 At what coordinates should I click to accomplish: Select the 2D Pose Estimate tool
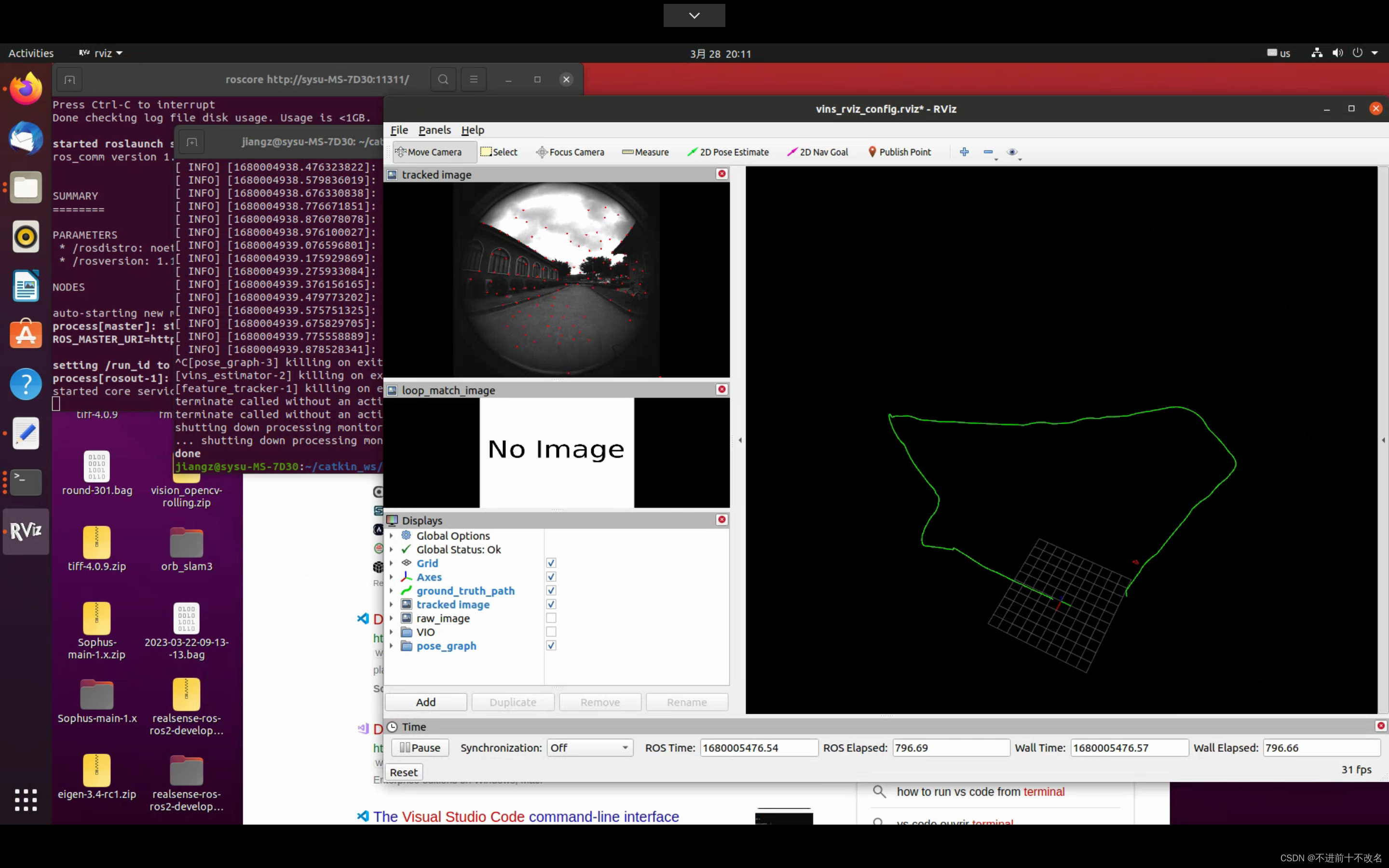pyautogui.click(x=728, y=151)
